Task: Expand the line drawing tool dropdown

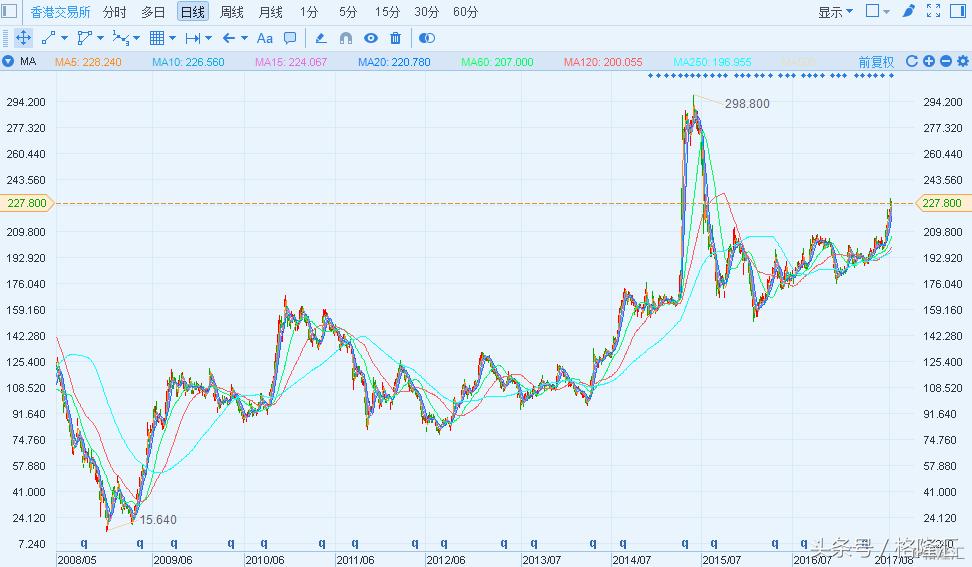Action: (x=65, y=38)
